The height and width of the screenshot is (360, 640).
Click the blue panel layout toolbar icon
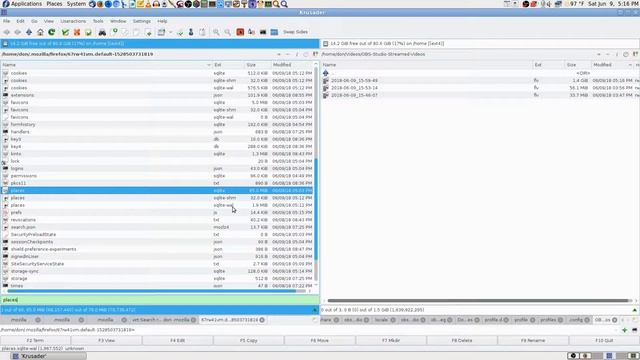(274, 32)
